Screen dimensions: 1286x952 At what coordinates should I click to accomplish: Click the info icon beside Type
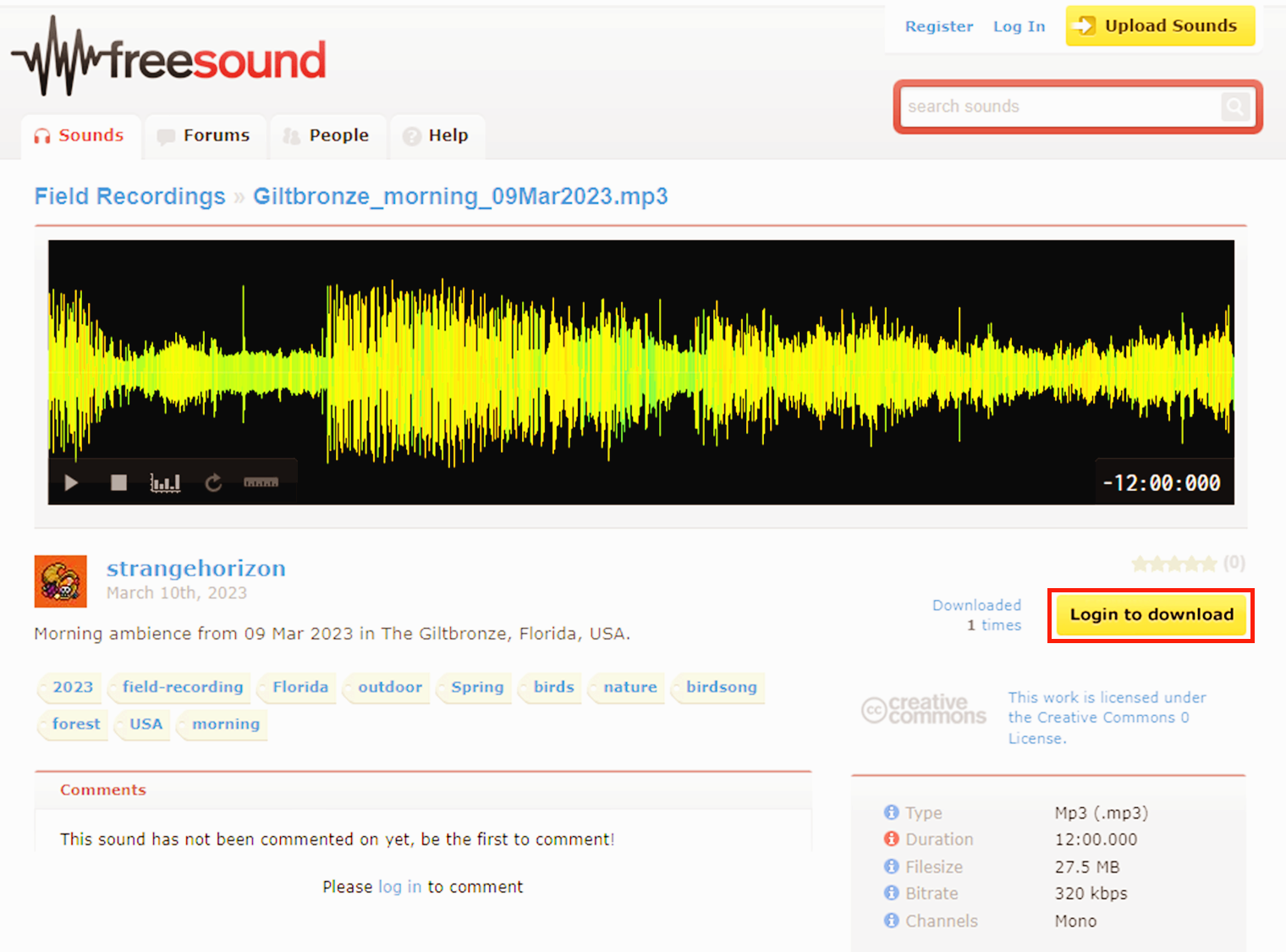point(892,812)
